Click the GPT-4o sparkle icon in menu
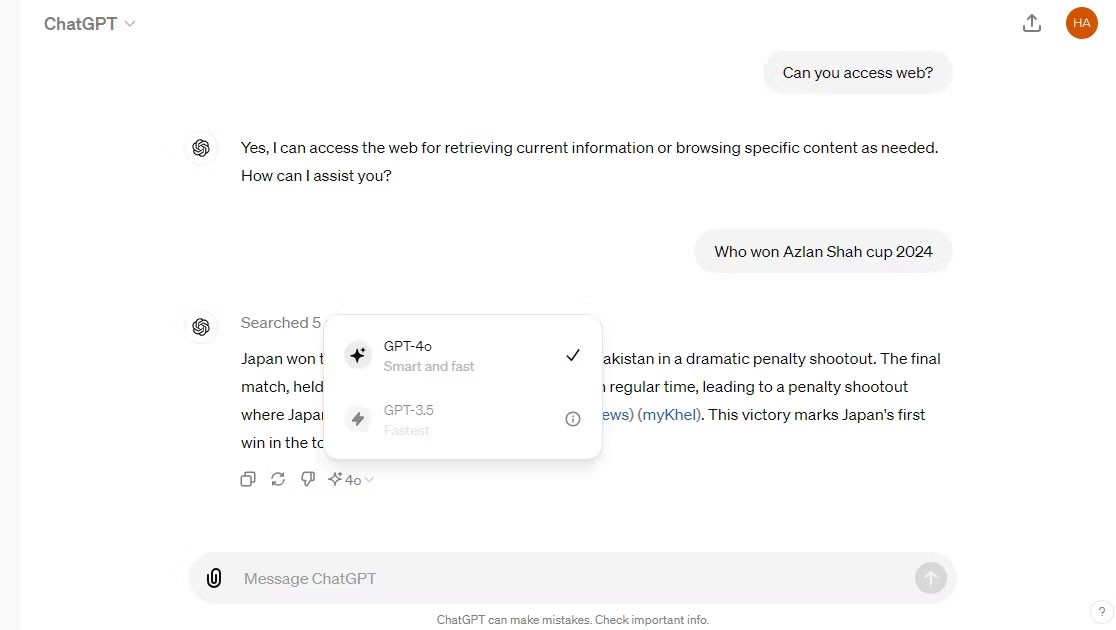 coord(358,355)
